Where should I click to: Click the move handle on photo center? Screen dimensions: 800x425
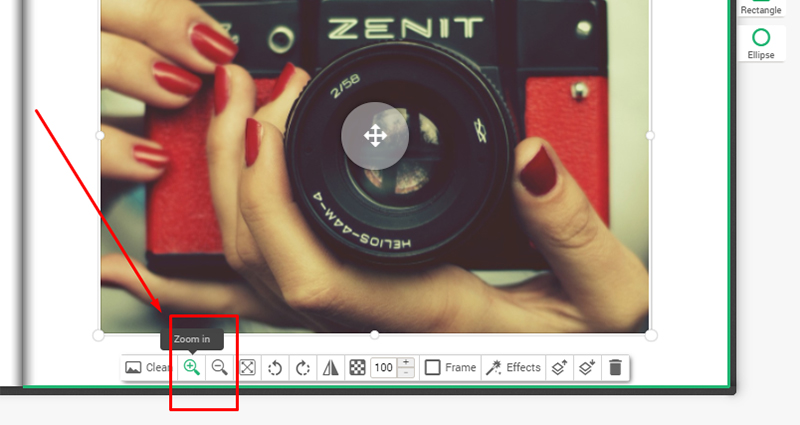(x=375, y=135)
